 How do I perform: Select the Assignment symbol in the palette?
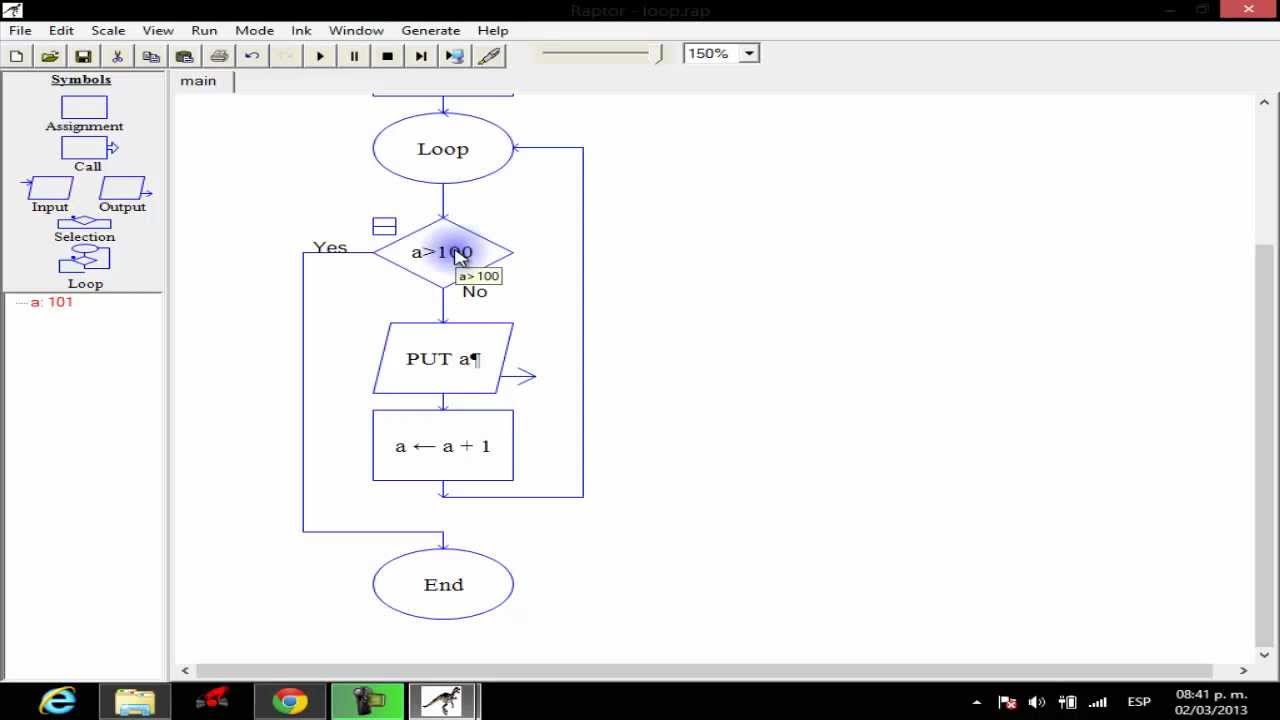tap(84, 108)
